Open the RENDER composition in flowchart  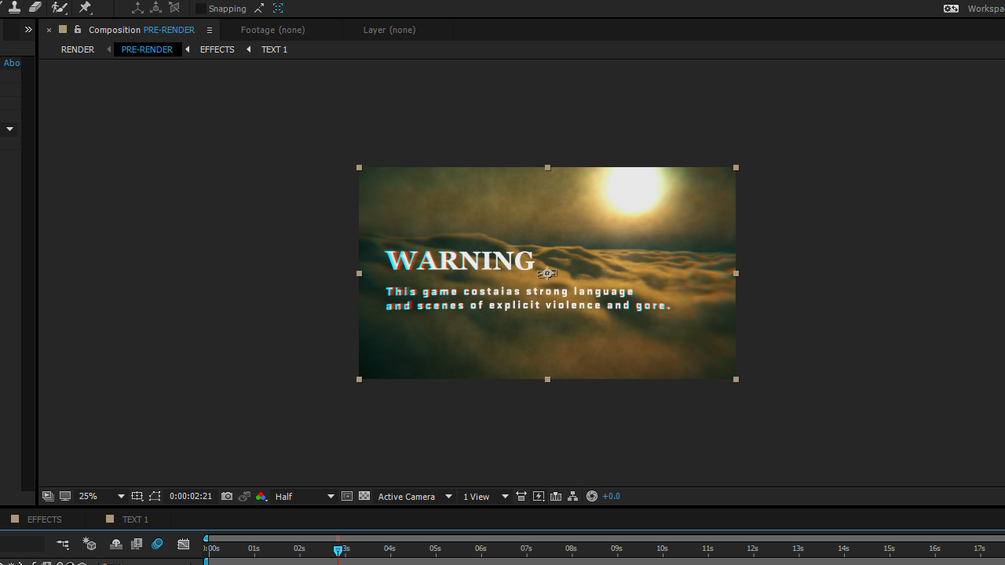coord(78,49)
